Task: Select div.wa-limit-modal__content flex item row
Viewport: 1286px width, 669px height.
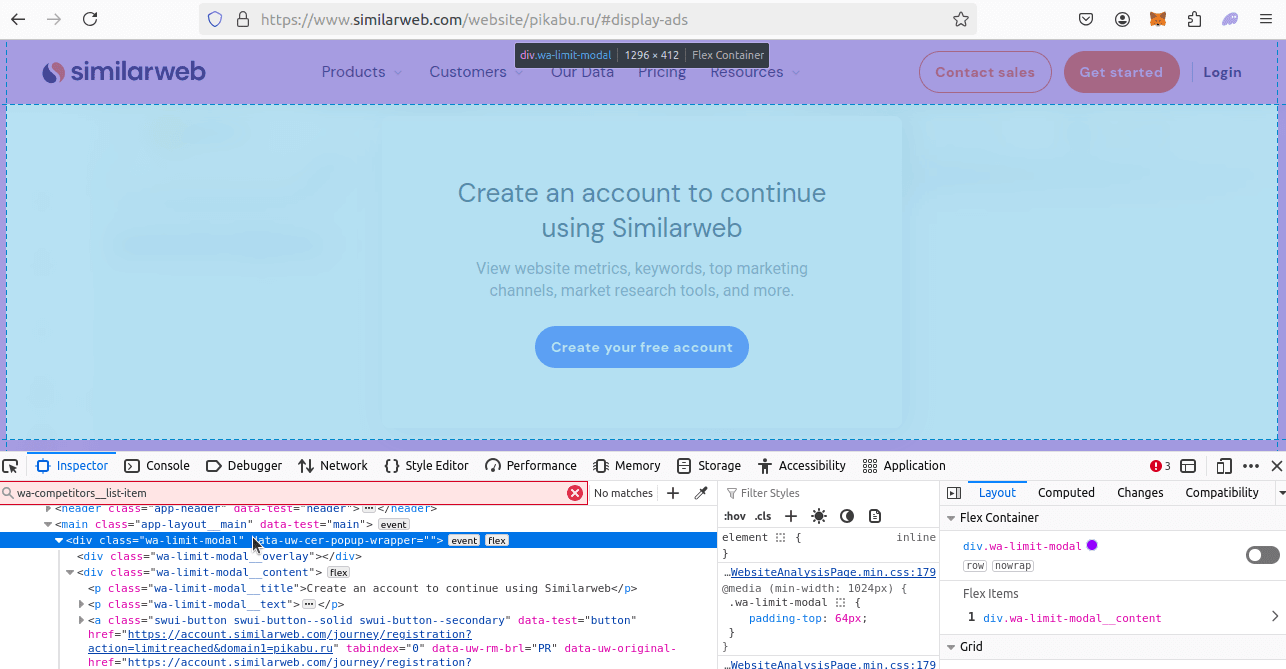Action: click(1113, 618)
